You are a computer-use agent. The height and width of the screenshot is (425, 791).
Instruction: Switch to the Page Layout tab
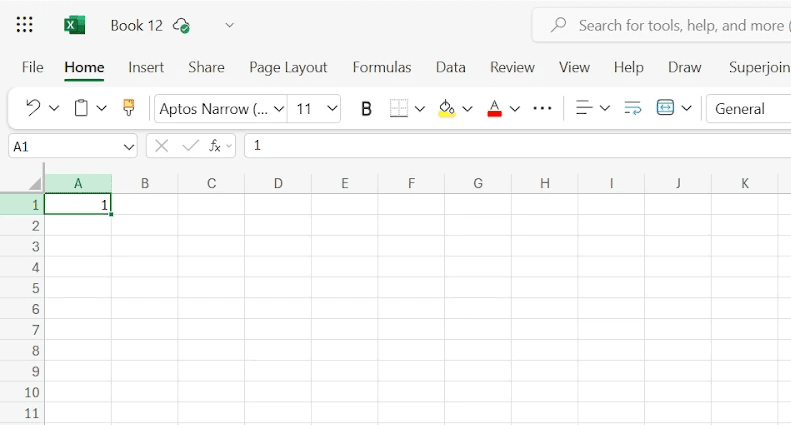(x=288, y=67)
